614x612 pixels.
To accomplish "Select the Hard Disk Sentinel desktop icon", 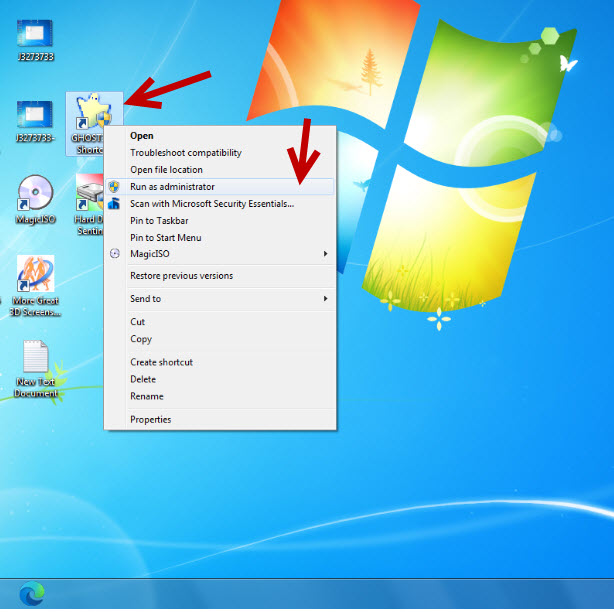I will click(x=89, y=196).
